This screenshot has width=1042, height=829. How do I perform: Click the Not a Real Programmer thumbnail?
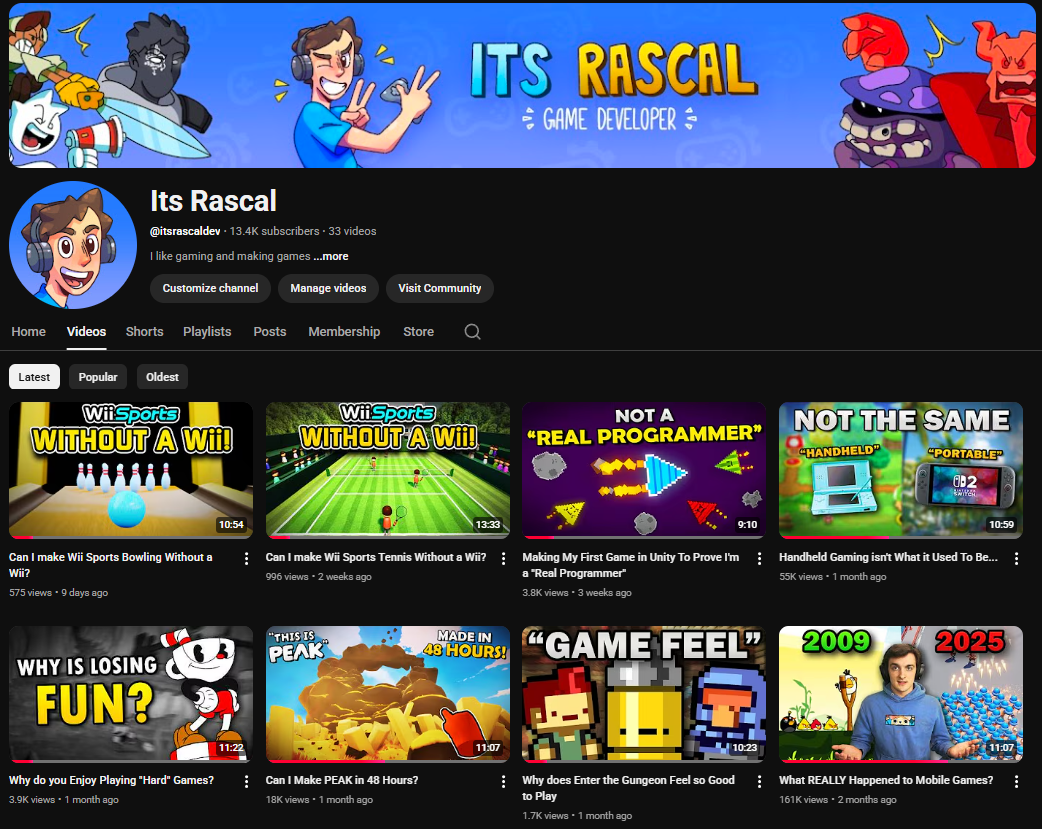pos(644,470)
